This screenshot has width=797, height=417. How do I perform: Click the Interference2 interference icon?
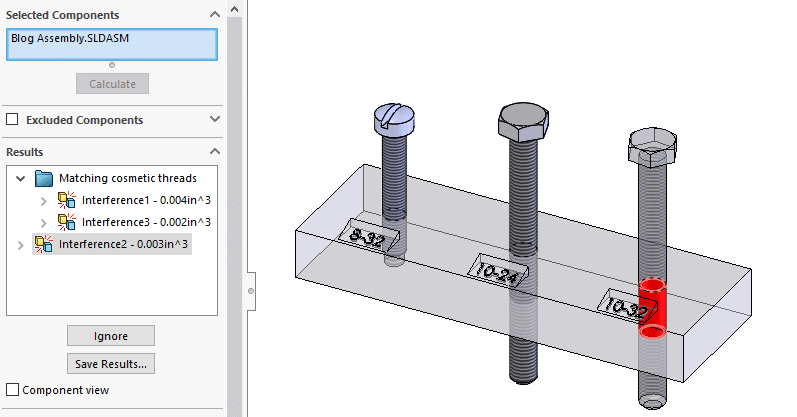(44, 244)
